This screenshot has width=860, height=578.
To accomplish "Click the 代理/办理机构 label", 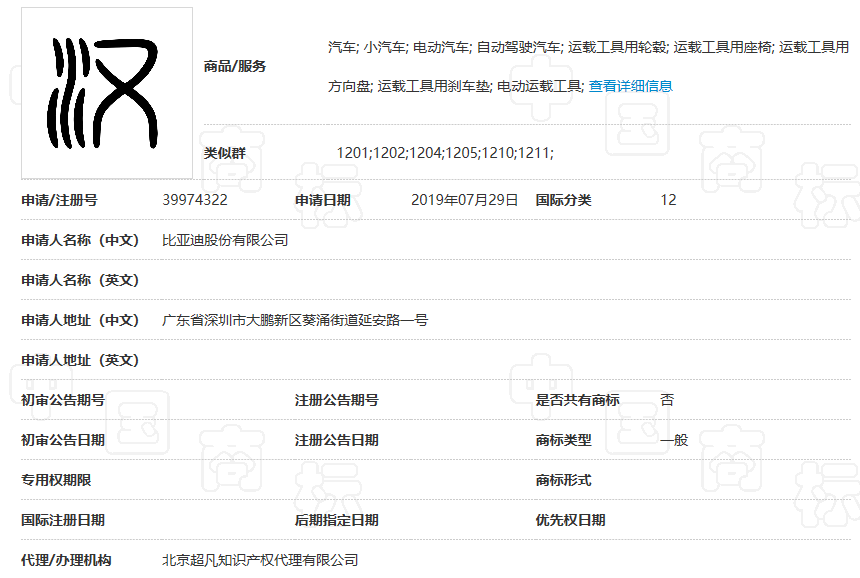I will (66, 560).
